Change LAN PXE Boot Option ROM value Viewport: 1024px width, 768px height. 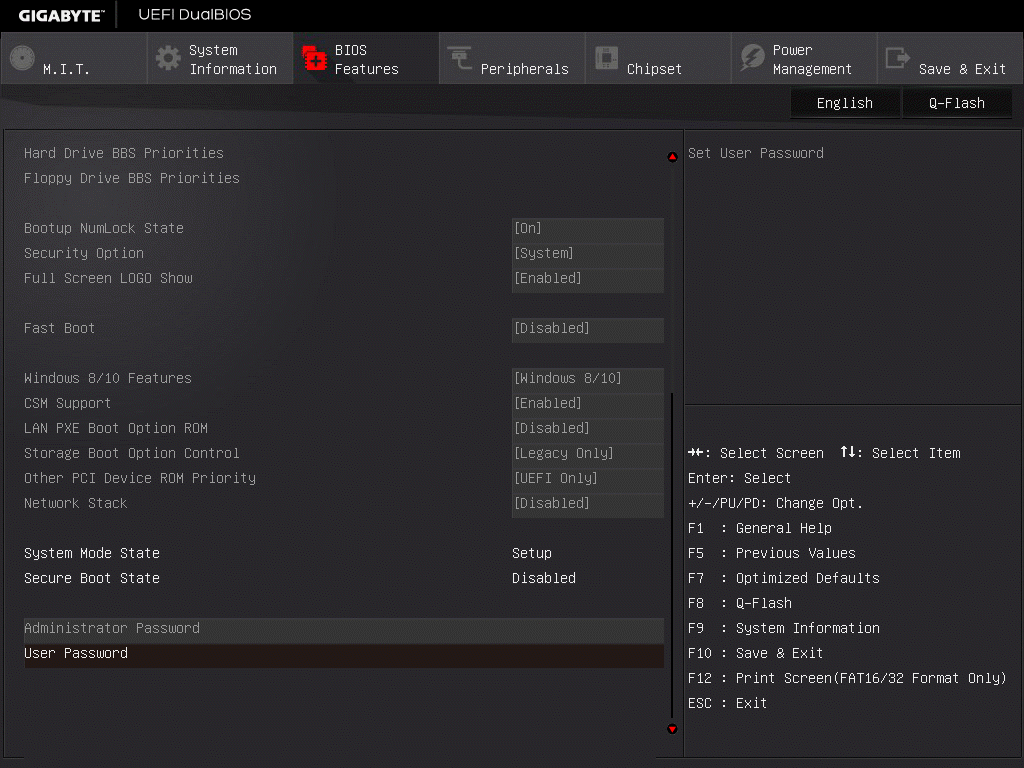tap(588, 428)
